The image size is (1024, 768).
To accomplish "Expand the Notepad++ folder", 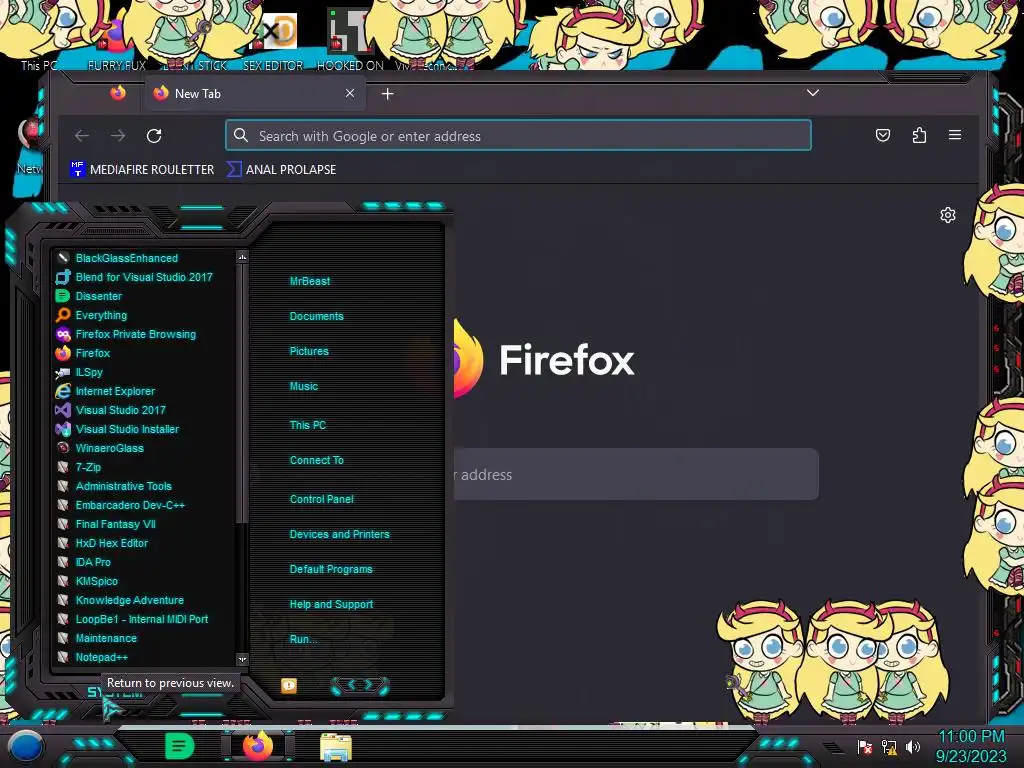I will (92, 657).
